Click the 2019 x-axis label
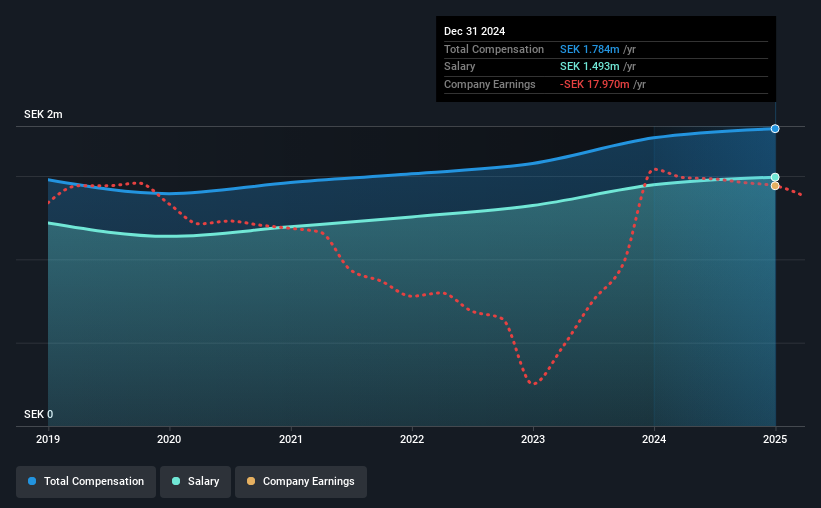Image resolution: width=821 pixels, height=508 pixels. (x=48, y=439)
